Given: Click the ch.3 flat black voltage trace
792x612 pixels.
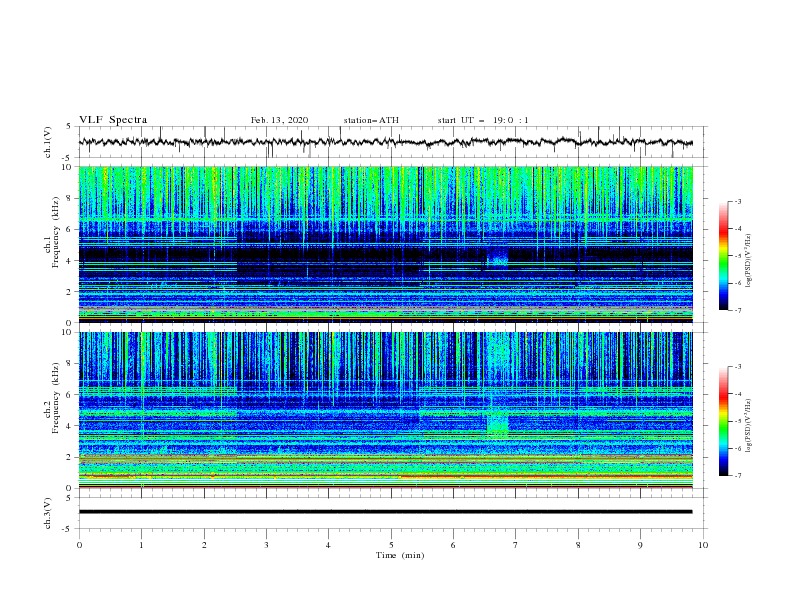Looking at the screenshot, I should tap(385, 512).
